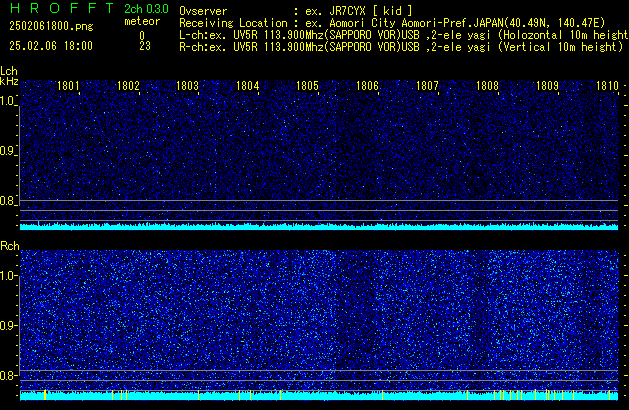Click the 'Receiving Location' Aomori City line
Image resolution: width=629 pixels, height=410 pixels.
(392, 23)
